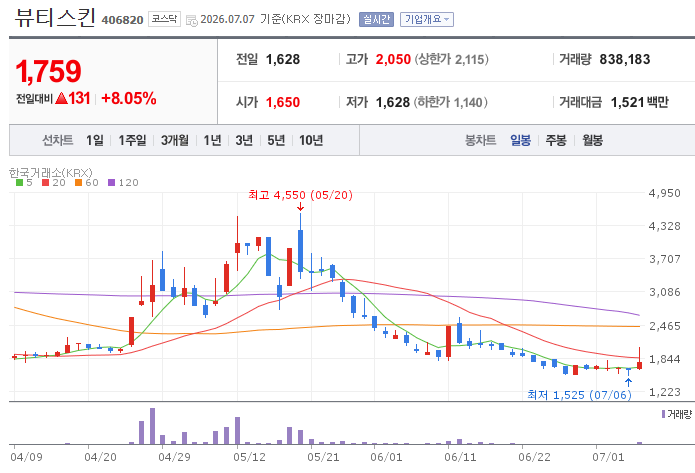The image size is (695, 473).
Task: Click the trading value 1,521 백만
Action: pyautogui.click(x=639, y=102)
